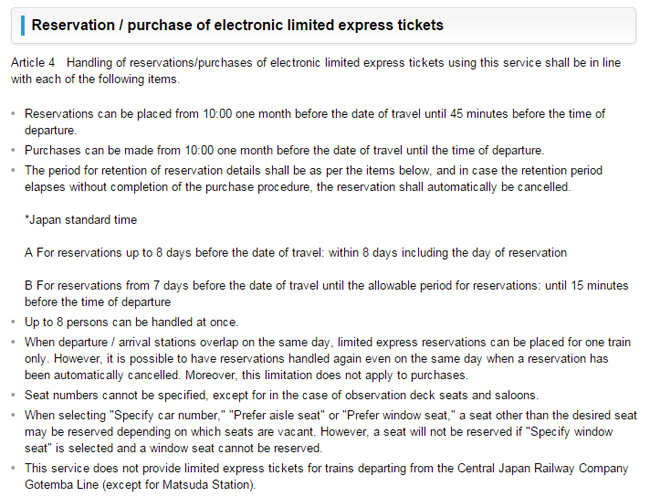The image size is (650, 497).
Task: Click the bullet marker before 'Seat numbers cannot'
Action: (x=14, y=395)
